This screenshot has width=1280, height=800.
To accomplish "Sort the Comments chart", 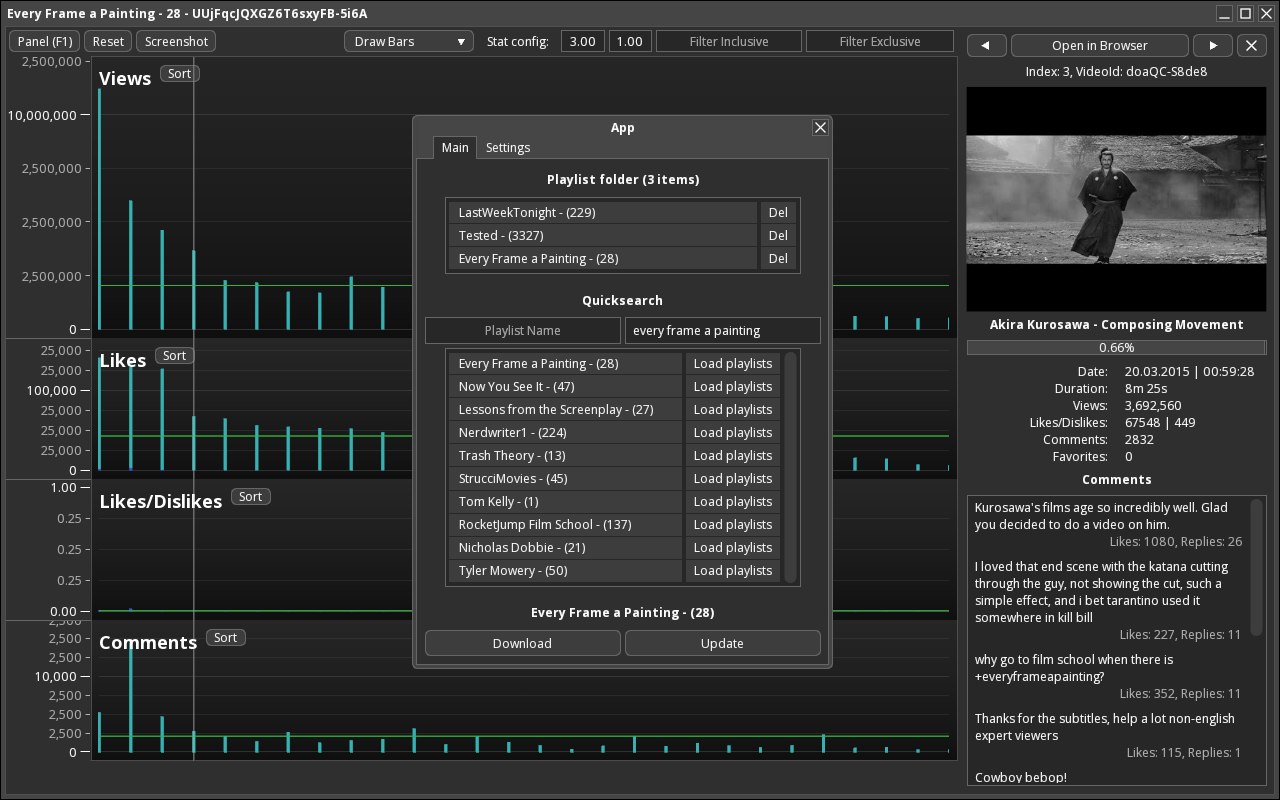I will (226, 638).
